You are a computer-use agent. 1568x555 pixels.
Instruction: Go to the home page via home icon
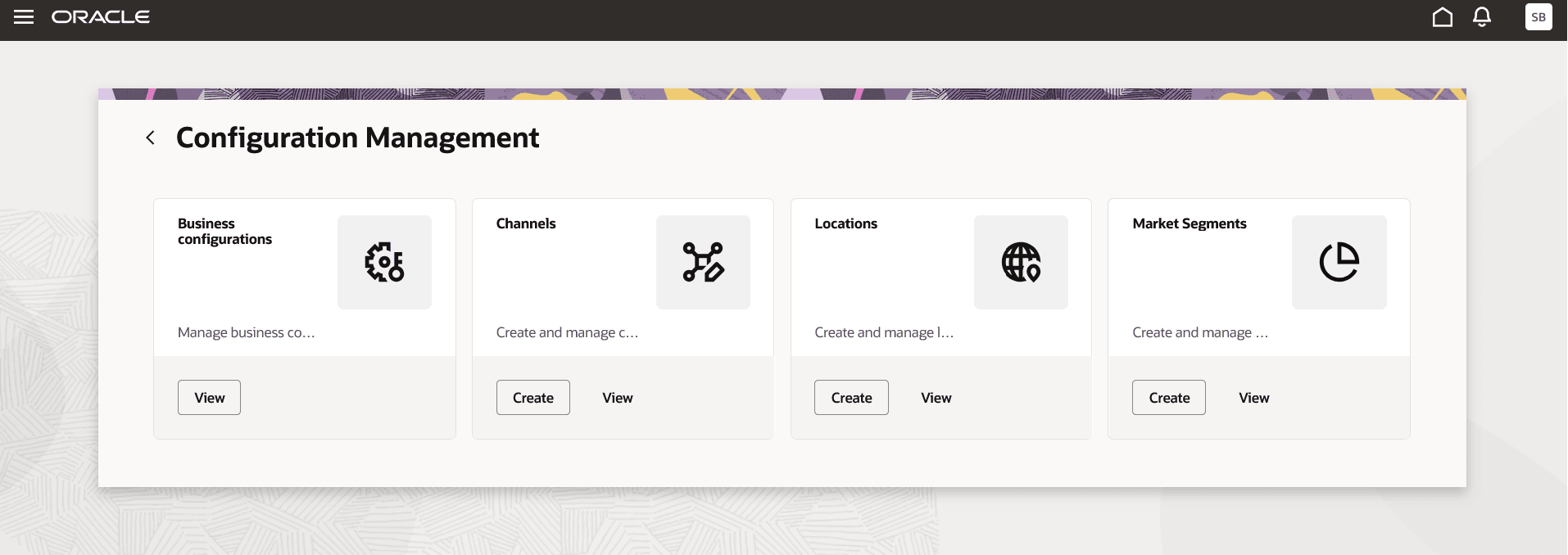(x=1442, y=16)
